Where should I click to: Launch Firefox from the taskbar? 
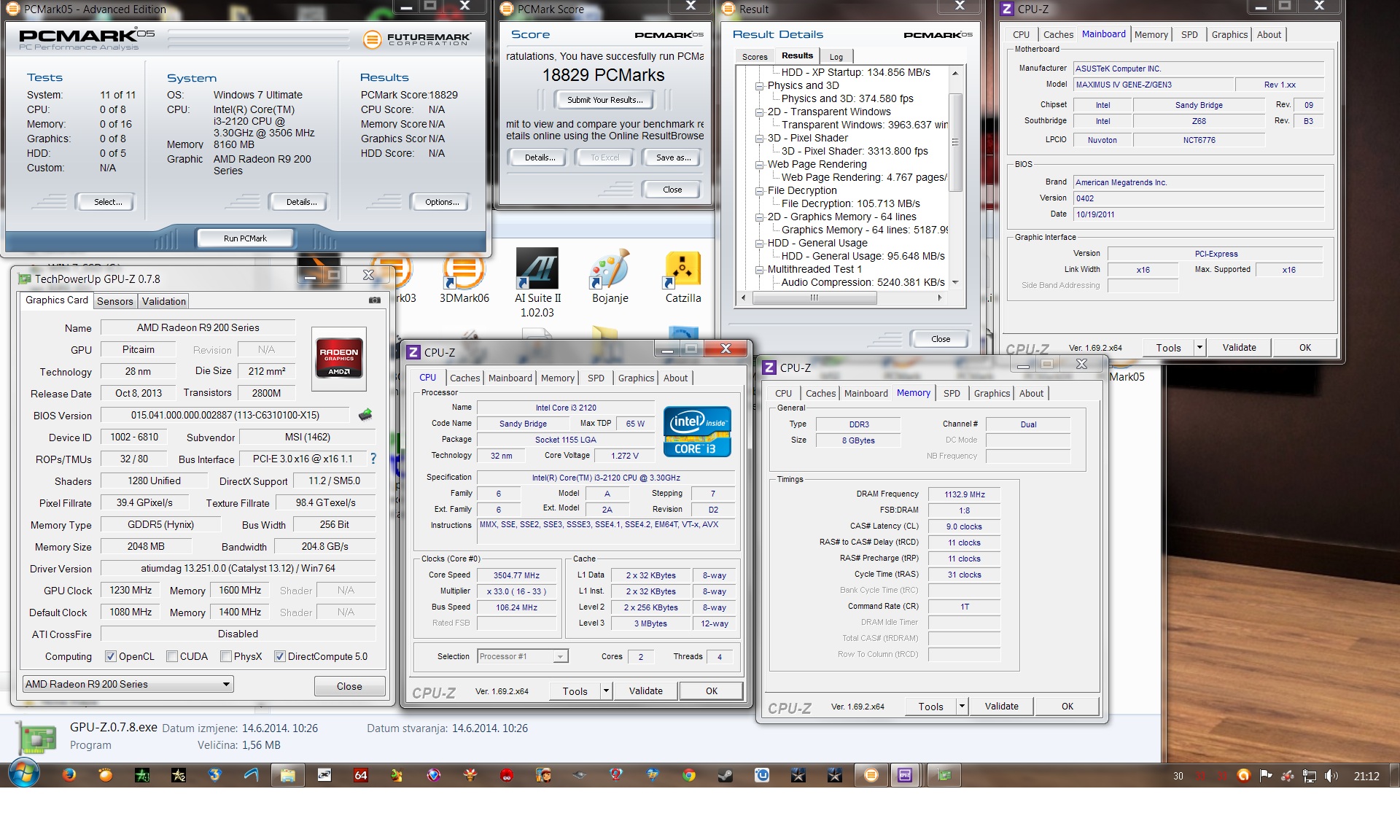[x=69, y=775]
